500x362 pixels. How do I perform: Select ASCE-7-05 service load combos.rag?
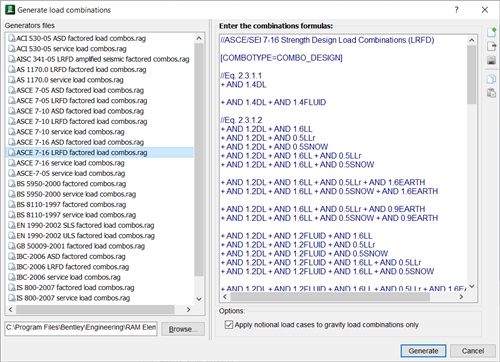pos(71,173)
